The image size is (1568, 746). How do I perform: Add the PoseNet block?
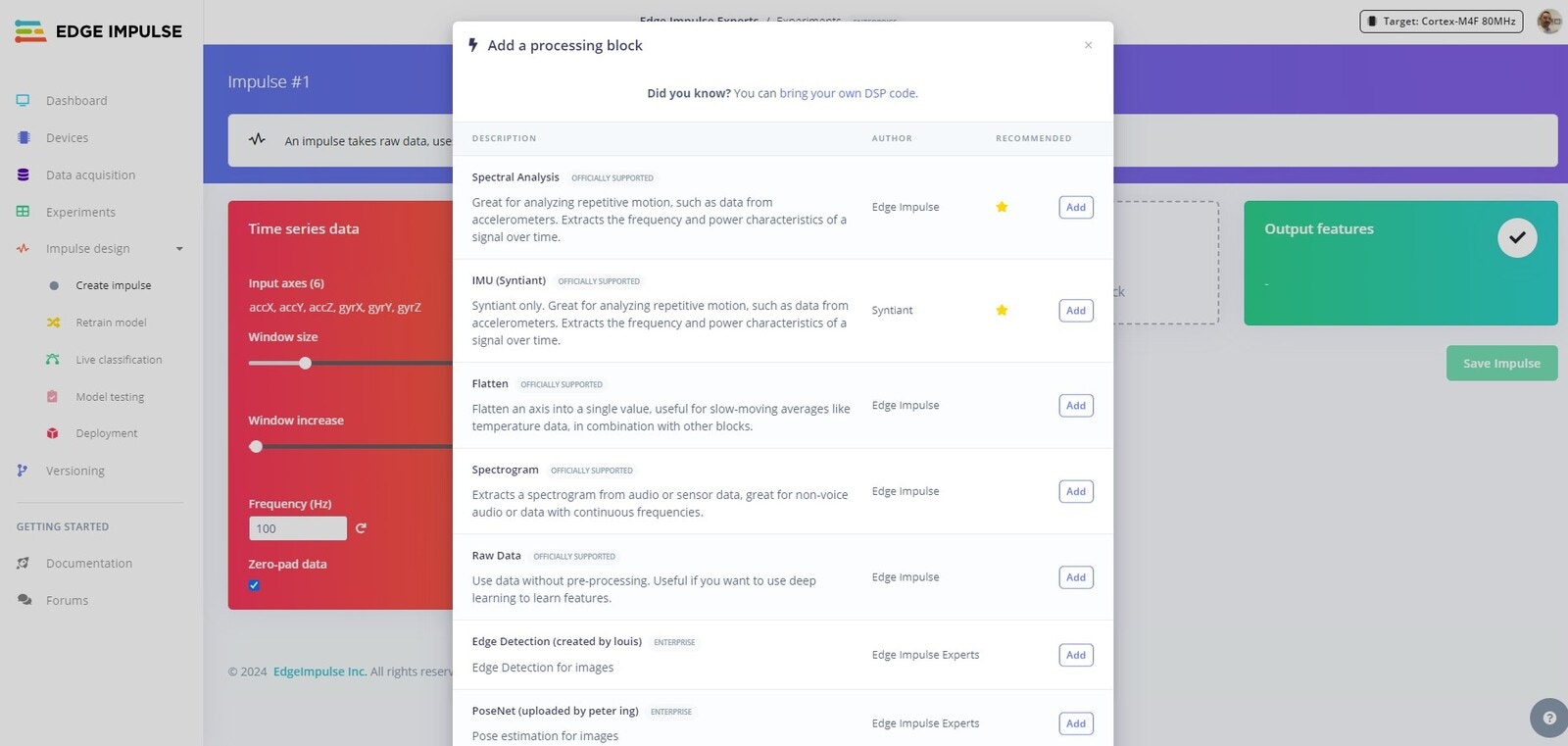point(1076,723)
